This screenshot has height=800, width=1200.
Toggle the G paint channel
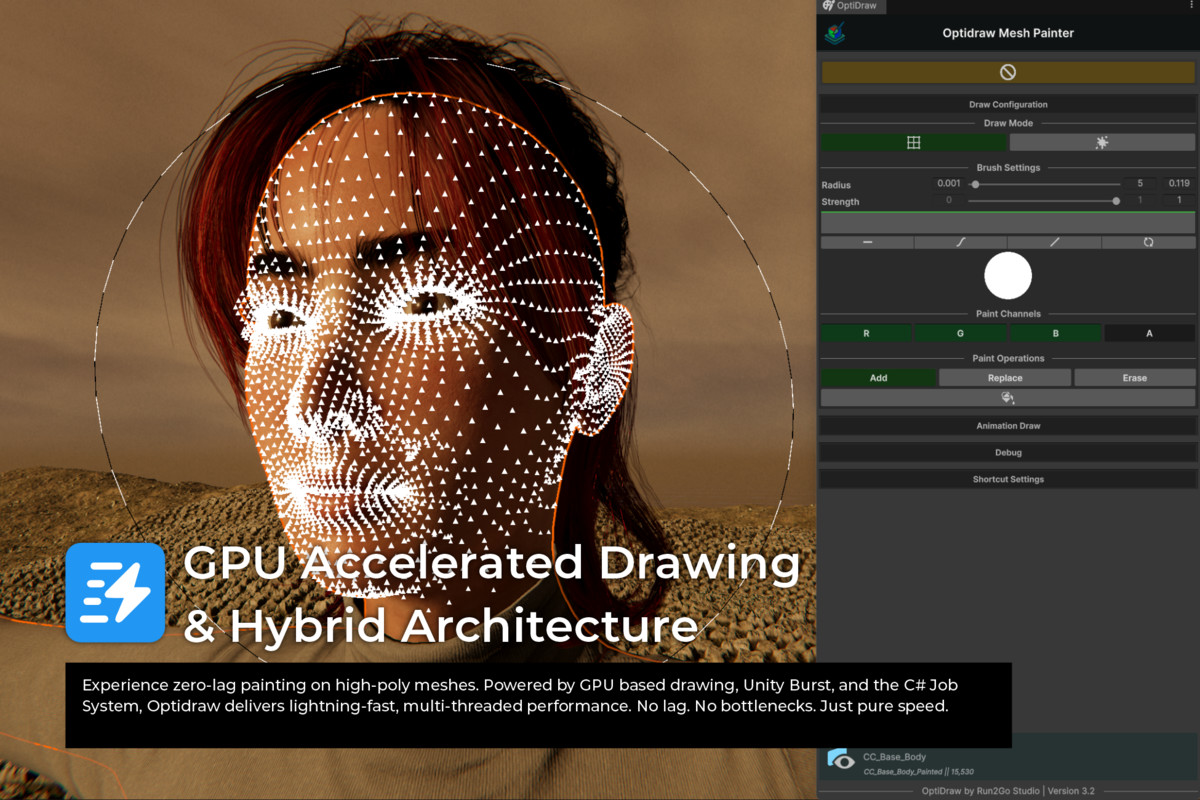click(x=961, y=333)
